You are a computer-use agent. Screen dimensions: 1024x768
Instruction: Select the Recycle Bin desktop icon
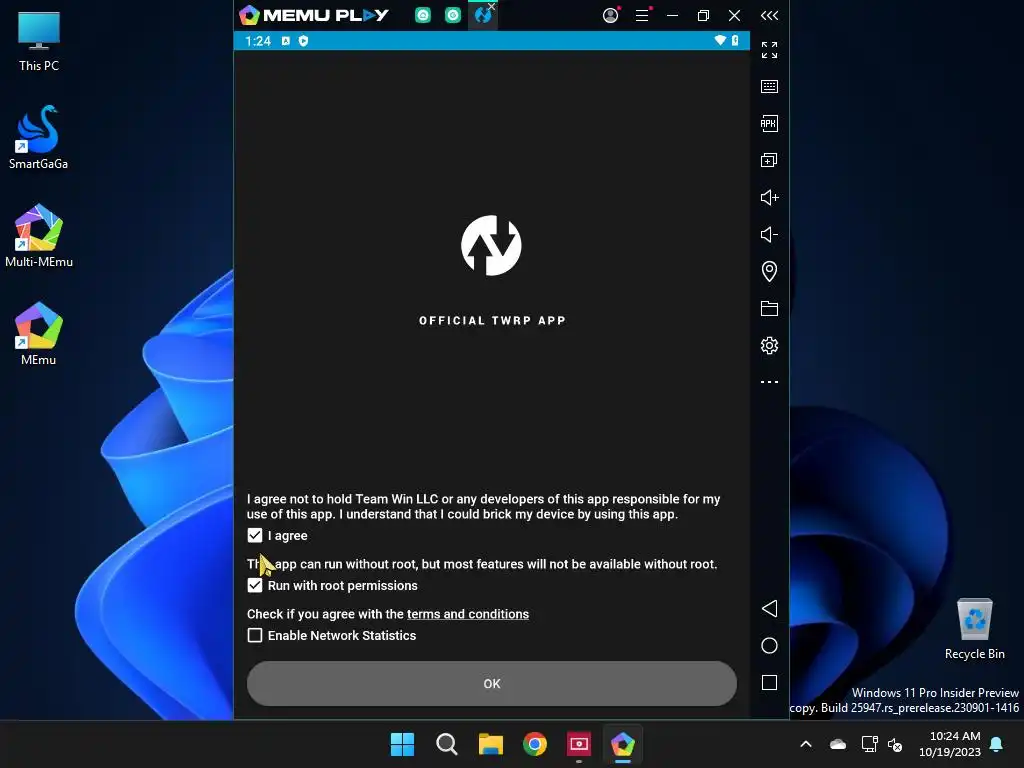coord(974,629)
